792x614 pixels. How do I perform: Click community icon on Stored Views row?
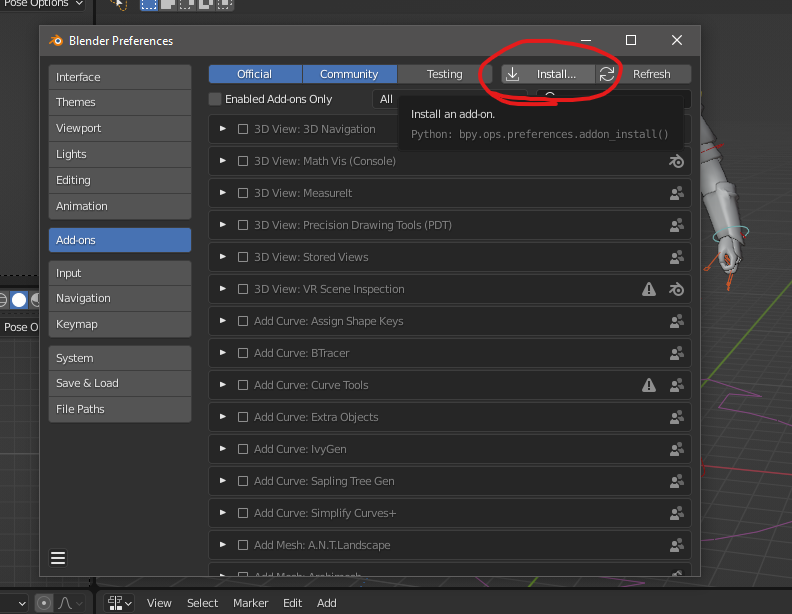676,257
